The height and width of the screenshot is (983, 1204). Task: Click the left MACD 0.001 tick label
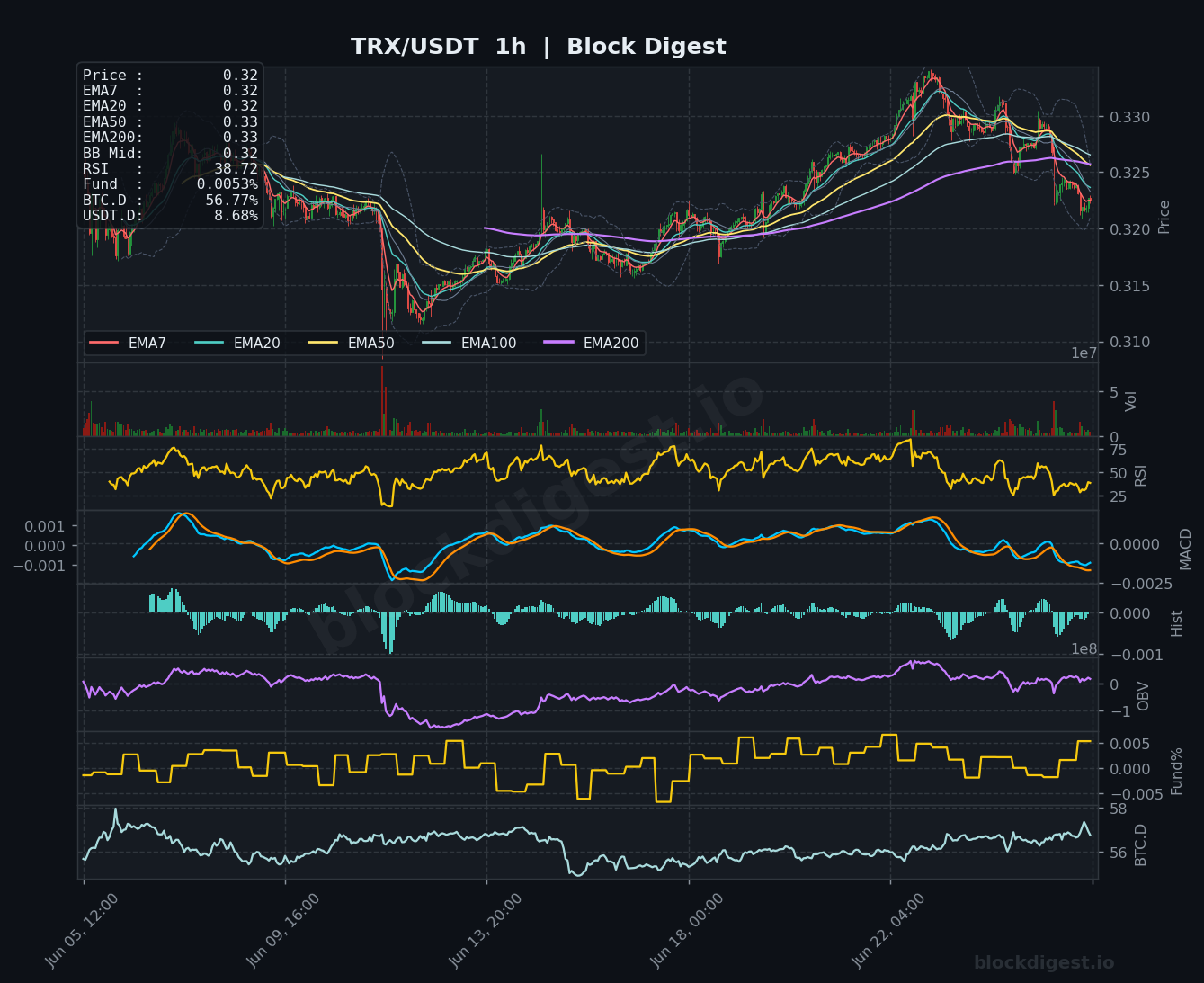pos(45,525)
